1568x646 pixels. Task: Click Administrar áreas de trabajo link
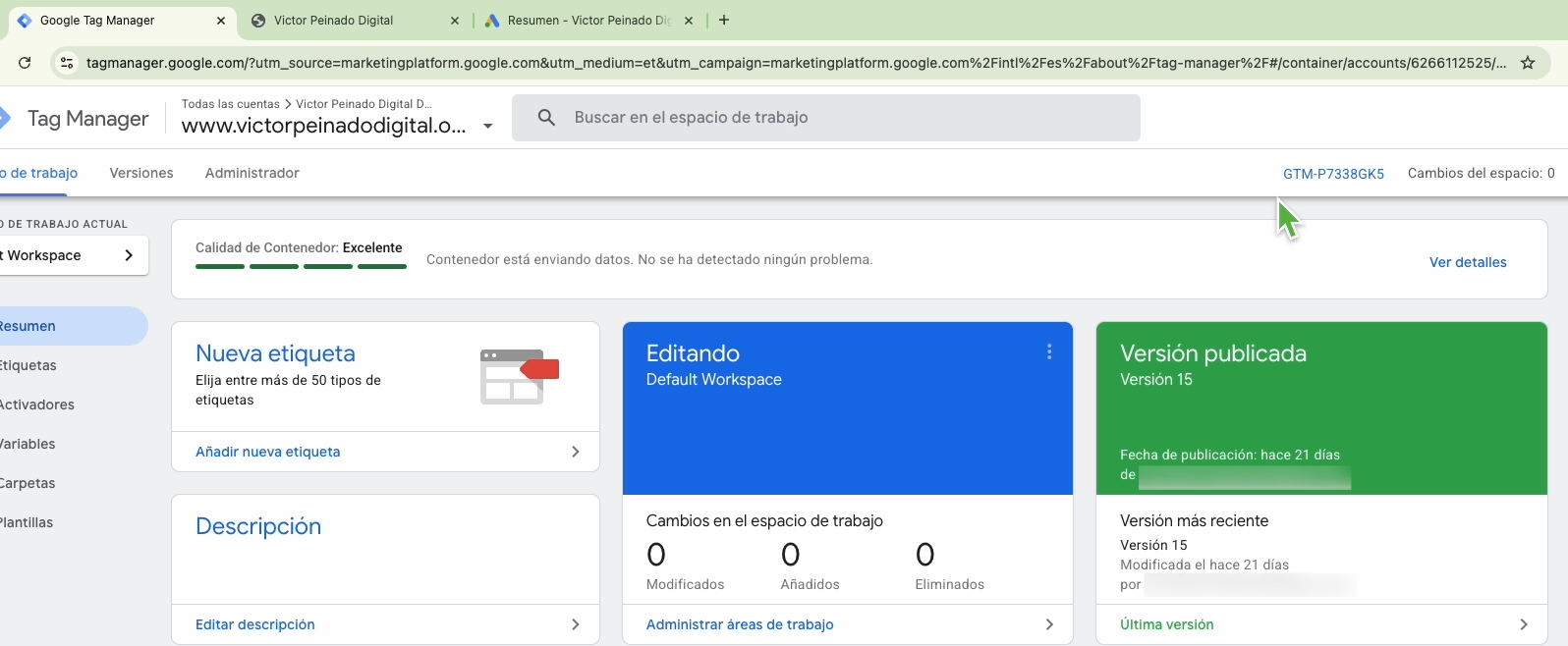click(x=740, y=624)
